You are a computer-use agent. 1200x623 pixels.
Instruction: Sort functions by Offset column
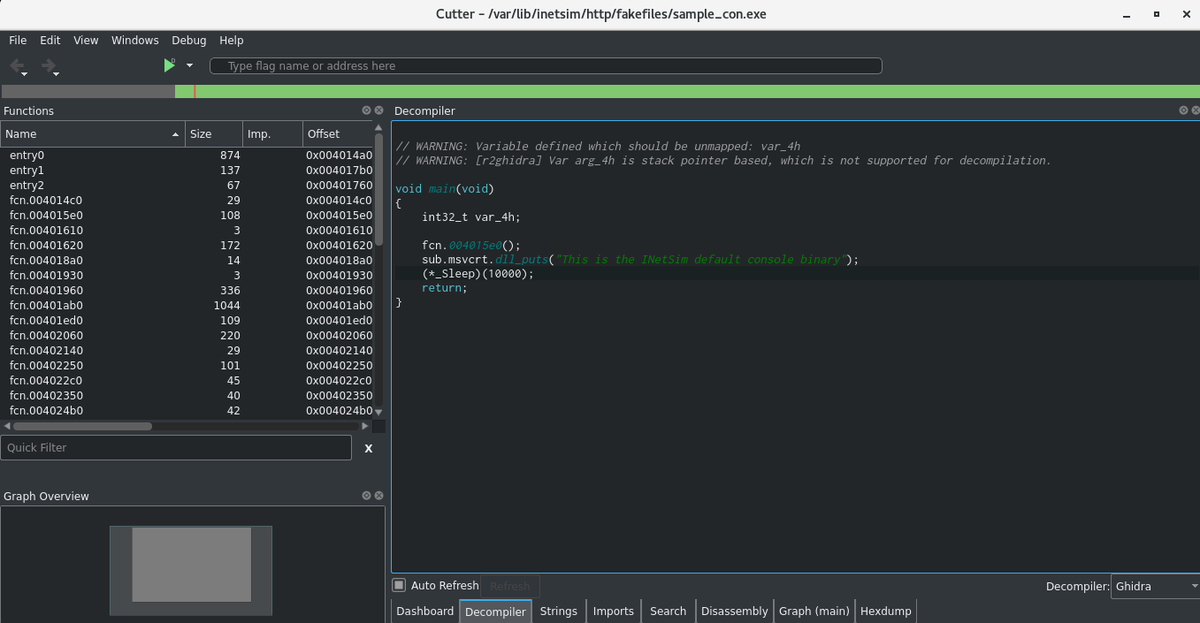coord(337,134)
